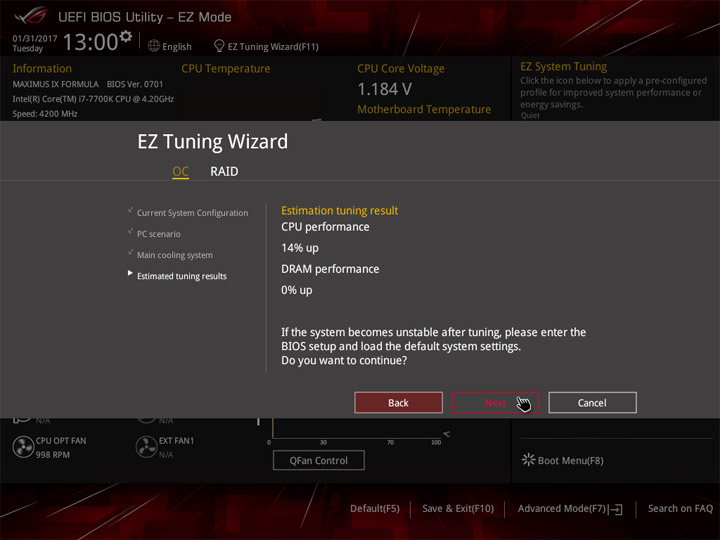The image size is (720, 540).
Task: Click the CPU OPT FAN icon
Action: pos(23,447)
